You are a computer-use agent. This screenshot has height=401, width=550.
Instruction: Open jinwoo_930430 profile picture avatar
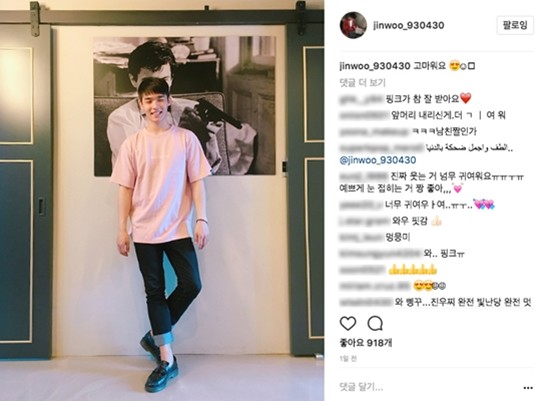click(x=353, y=25)
